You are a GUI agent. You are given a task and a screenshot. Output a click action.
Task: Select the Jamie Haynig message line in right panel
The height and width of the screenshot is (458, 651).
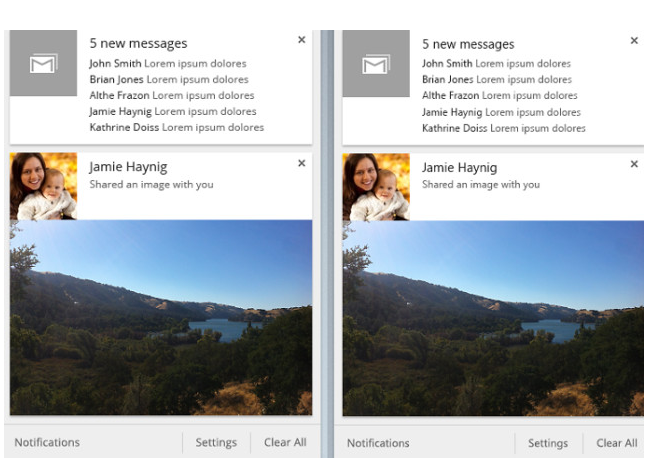pos(501,113)
